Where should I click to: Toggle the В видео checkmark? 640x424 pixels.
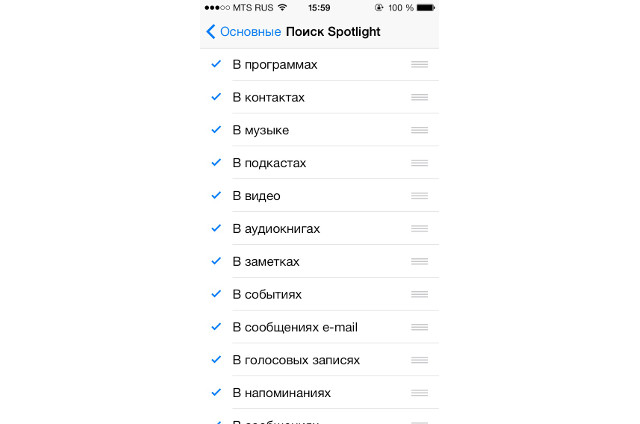click(216, 196)
